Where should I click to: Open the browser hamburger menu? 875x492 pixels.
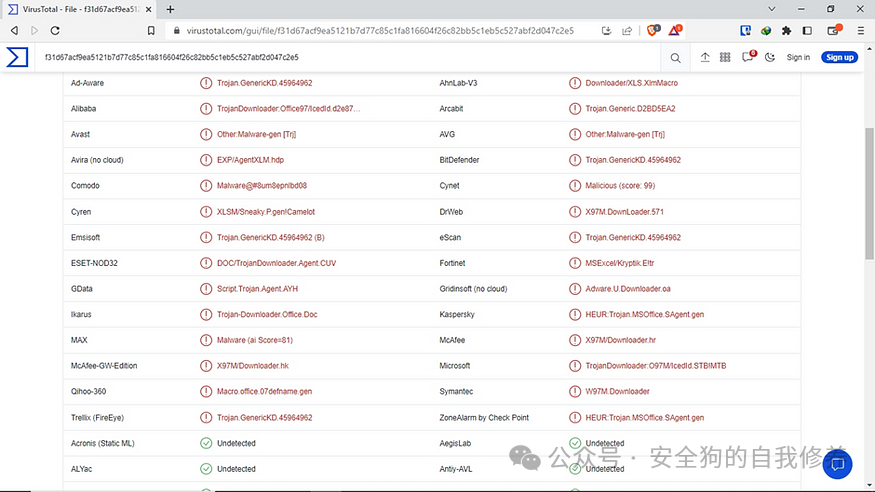(860, 31)
